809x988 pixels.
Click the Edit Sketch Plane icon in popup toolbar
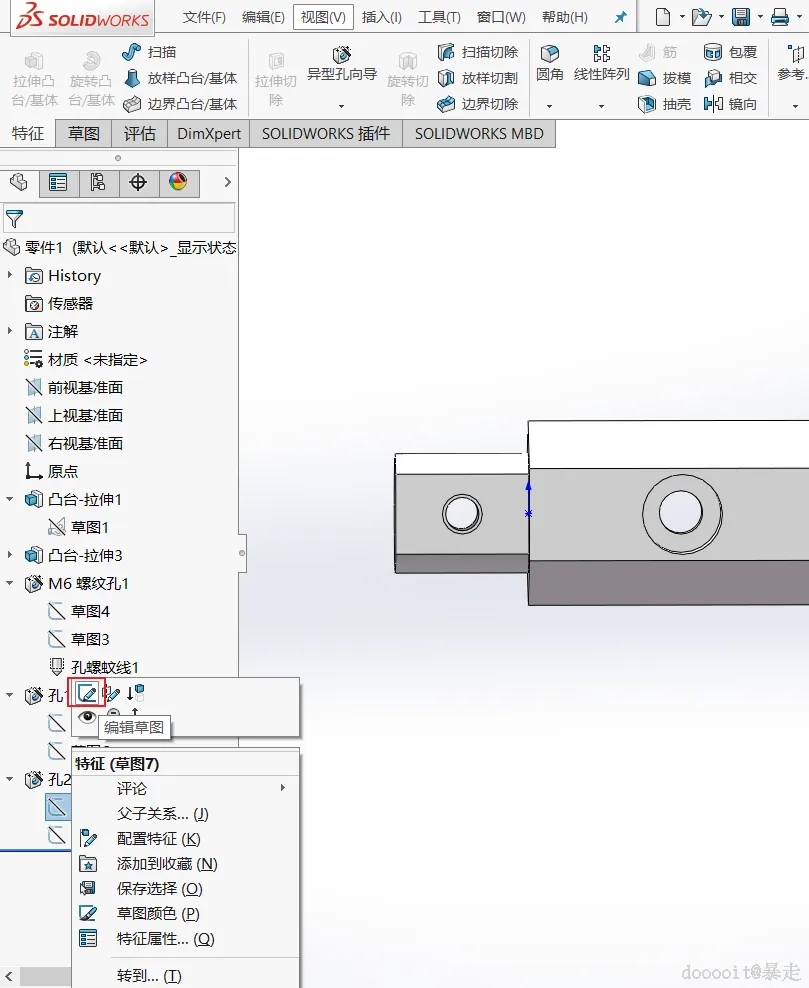112,694
